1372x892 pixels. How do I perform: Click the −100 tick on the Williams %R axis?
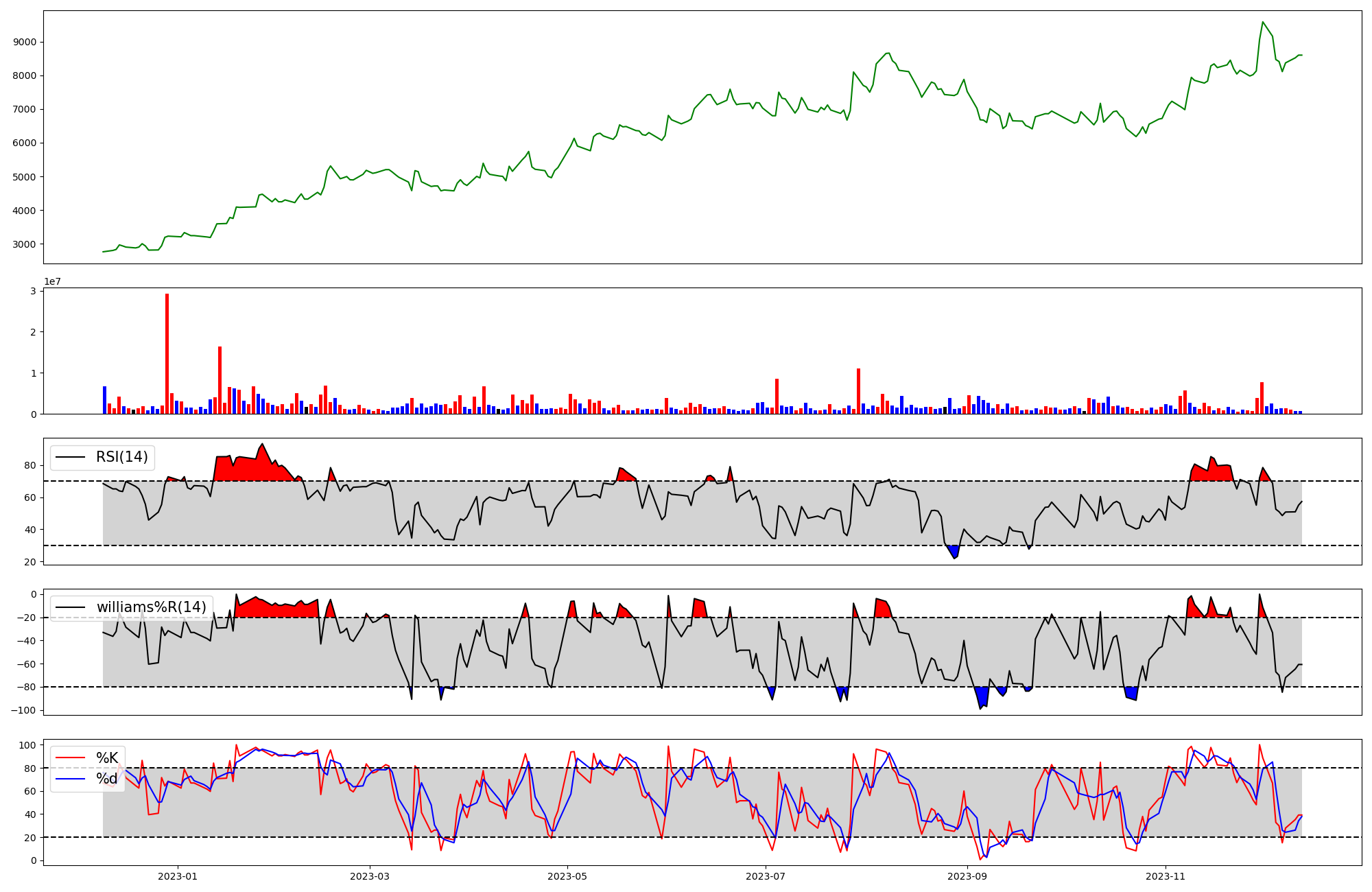point(23,710)
